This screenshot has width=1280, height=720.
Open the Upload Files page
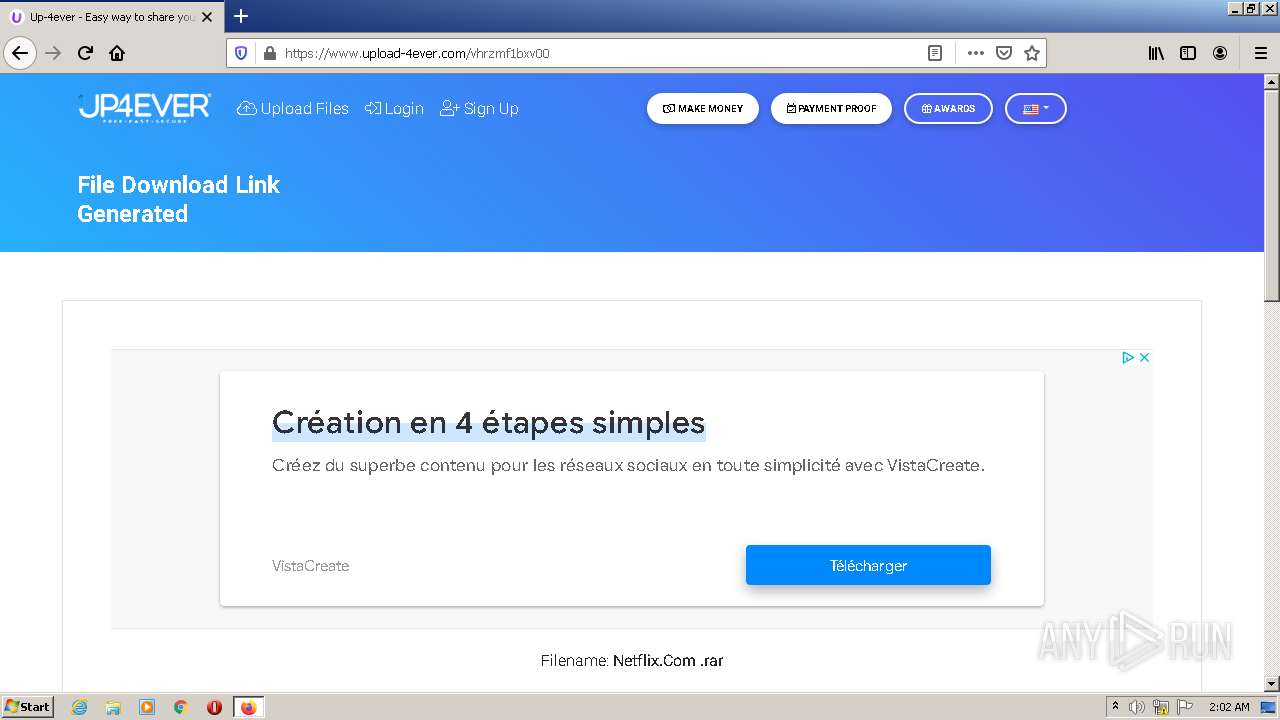293,108
